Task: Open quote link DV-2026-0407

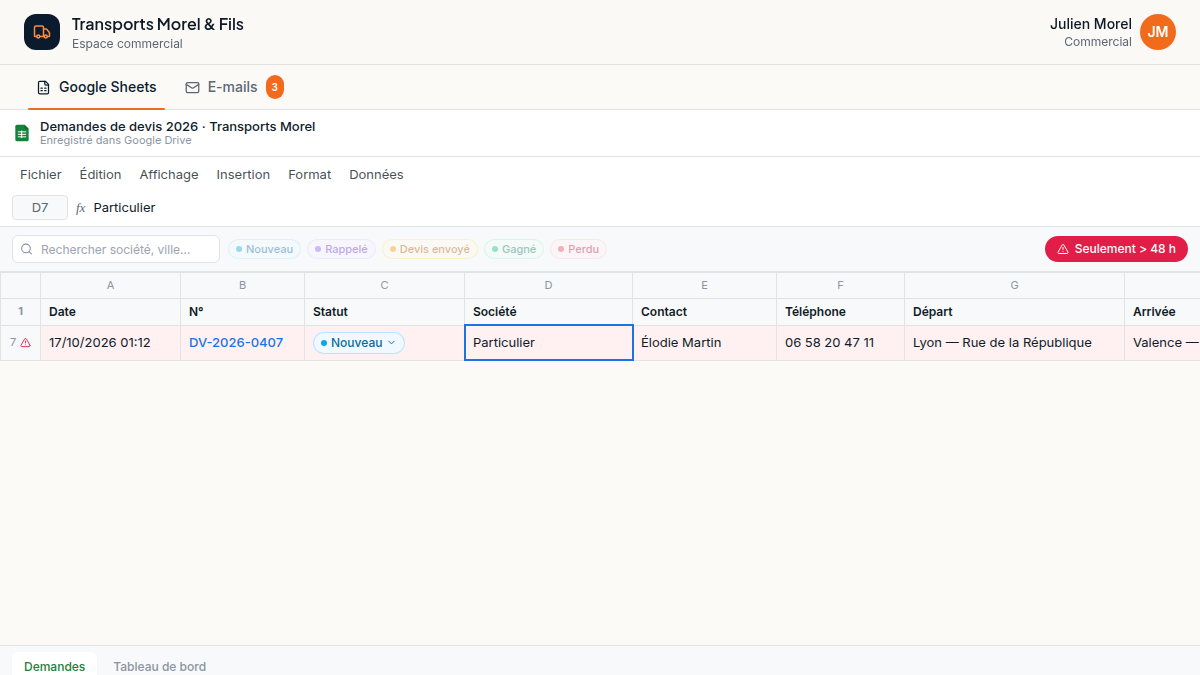Action: [x=236, y=343]
